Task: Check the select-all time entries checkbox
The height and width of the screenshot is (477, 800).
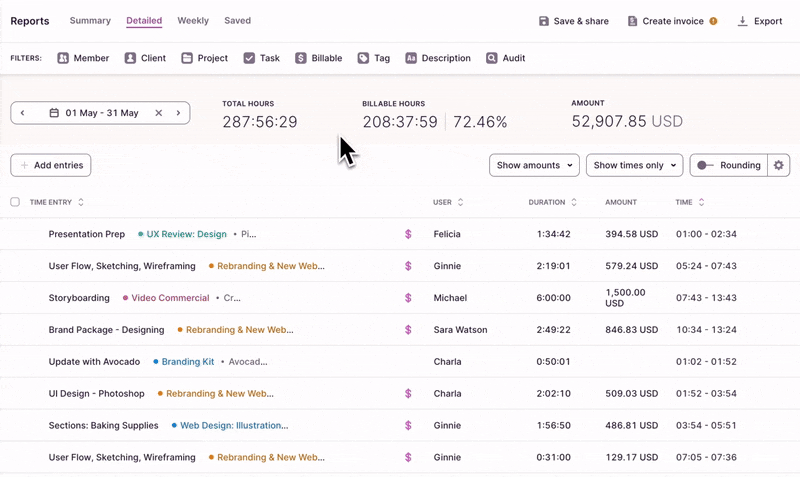Action: click(15, 202)
